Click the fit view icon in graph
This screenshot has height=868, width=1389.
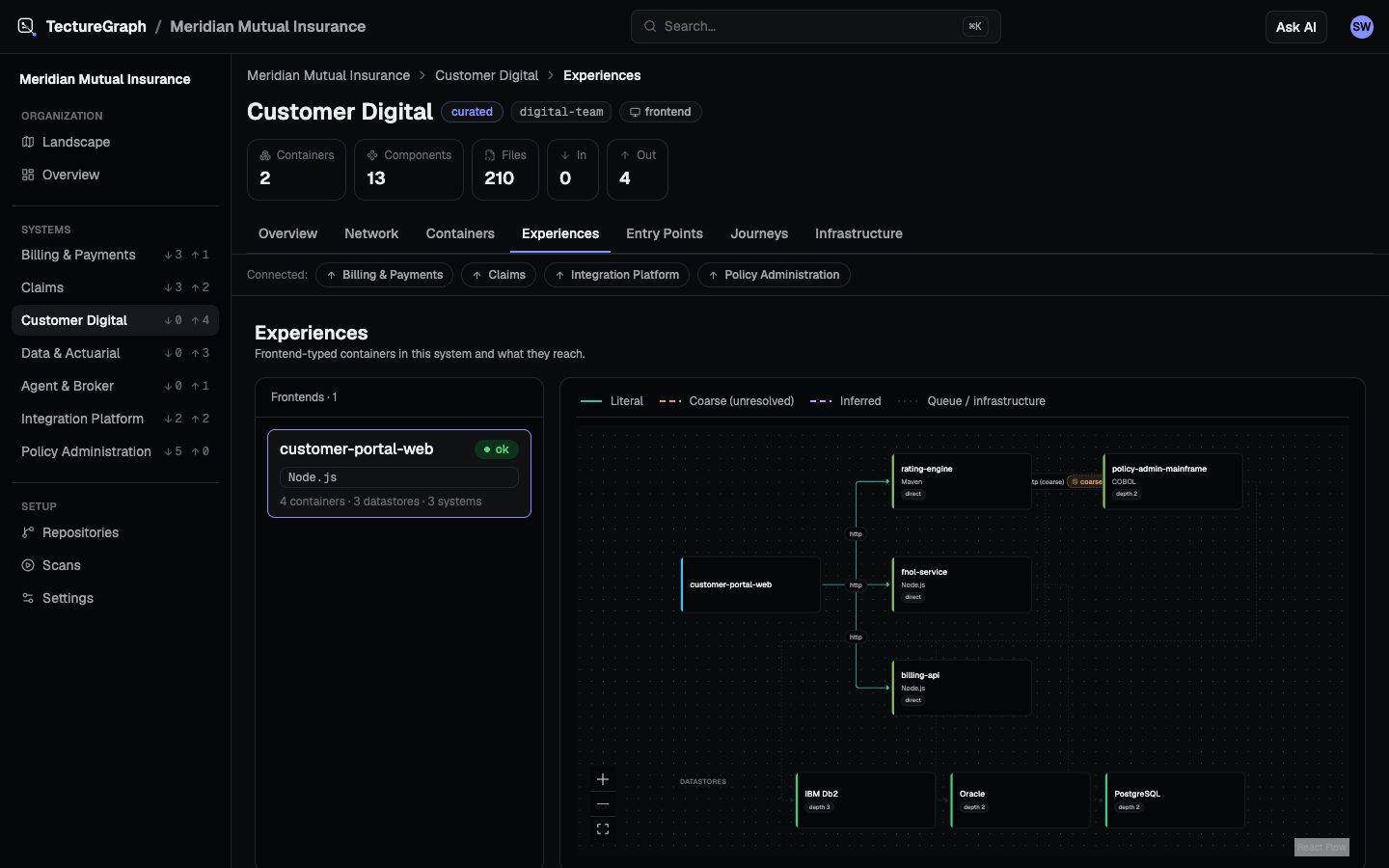[603, 829]
